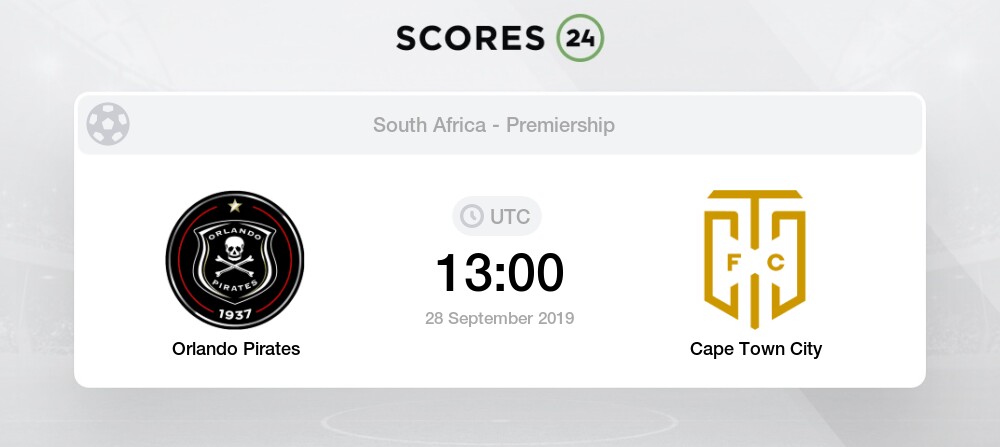1000x447 pixels.
Task: Click the 13:00 kickoff time
Action: pos(499,273)
